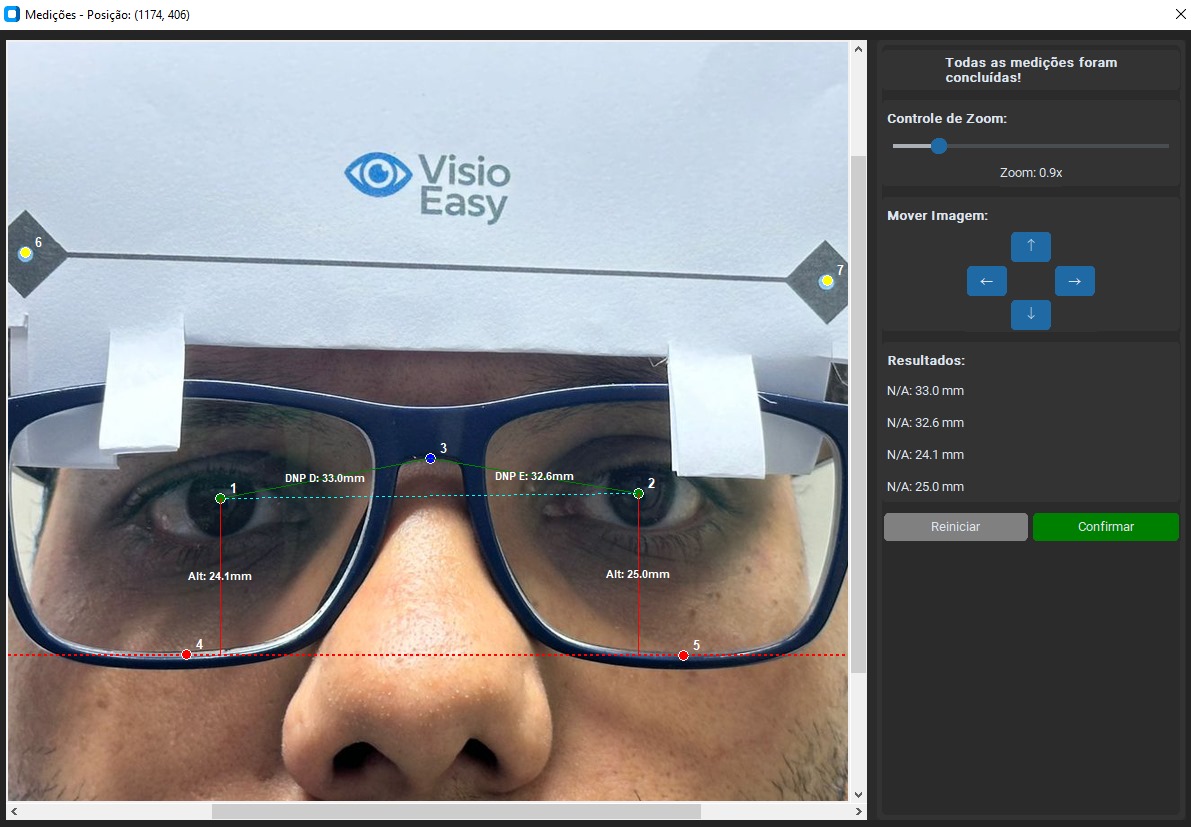Click the 'Zoom: 0.9x' value text
This screenshot has height=827, width=1191.
click(1031, 173)
